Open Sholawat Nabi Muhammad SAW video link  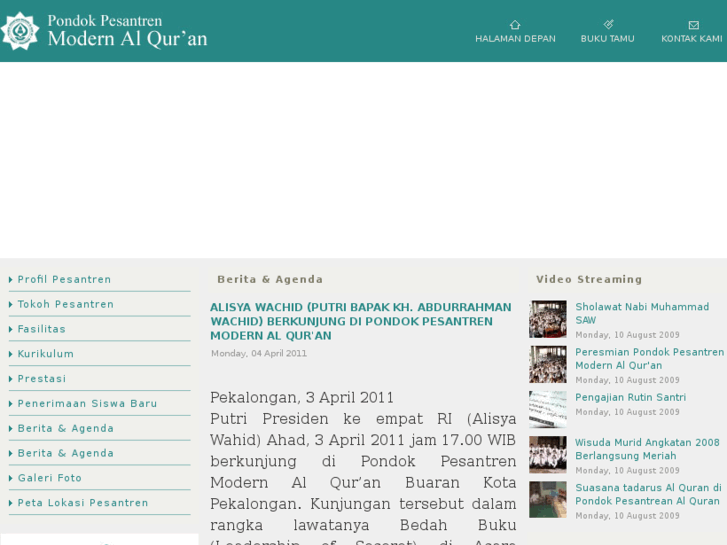coord(642,314)
